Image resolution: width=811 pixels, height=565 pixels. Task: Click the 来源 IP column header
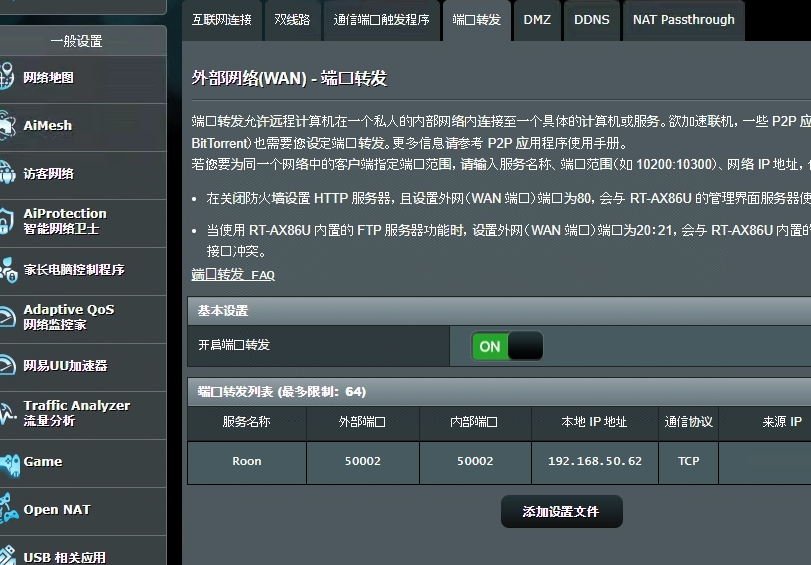[x=765, y=422]
